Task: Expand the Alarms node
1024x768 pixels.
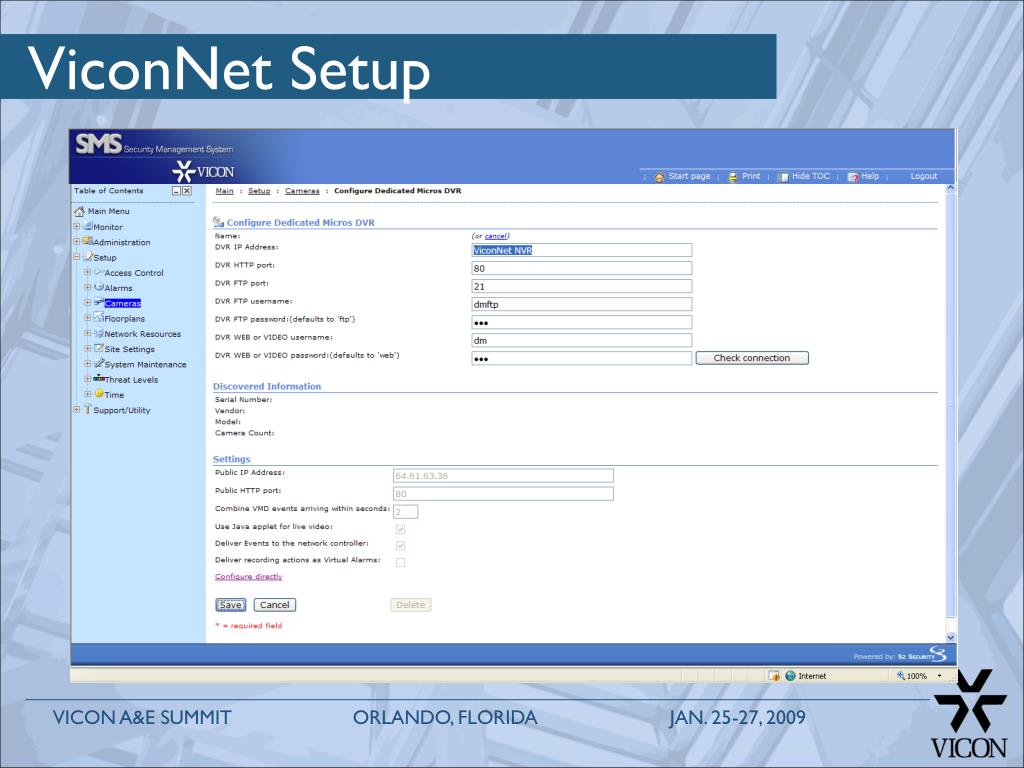Action: pos(88,287)
